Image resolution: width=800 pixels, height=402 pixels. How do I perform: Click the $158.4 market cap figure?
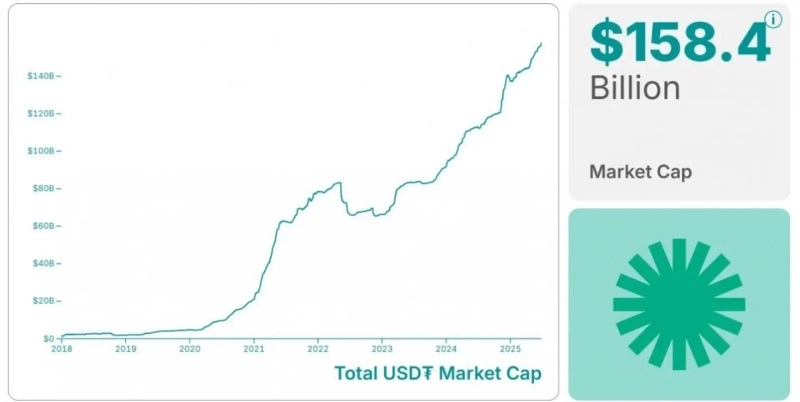679,42
